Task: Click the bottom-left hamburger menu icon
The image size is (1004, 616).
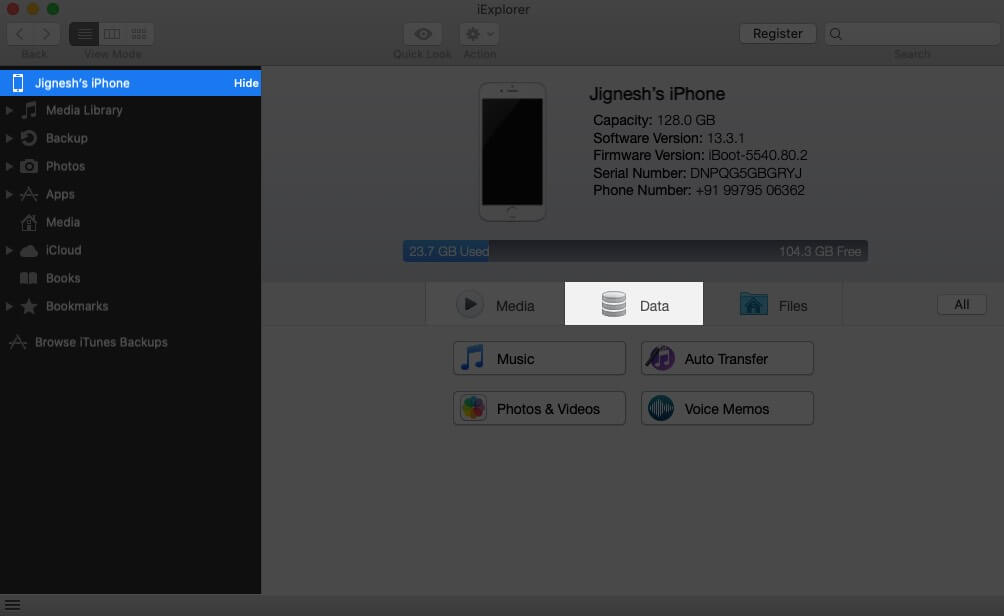Action: 12,605
